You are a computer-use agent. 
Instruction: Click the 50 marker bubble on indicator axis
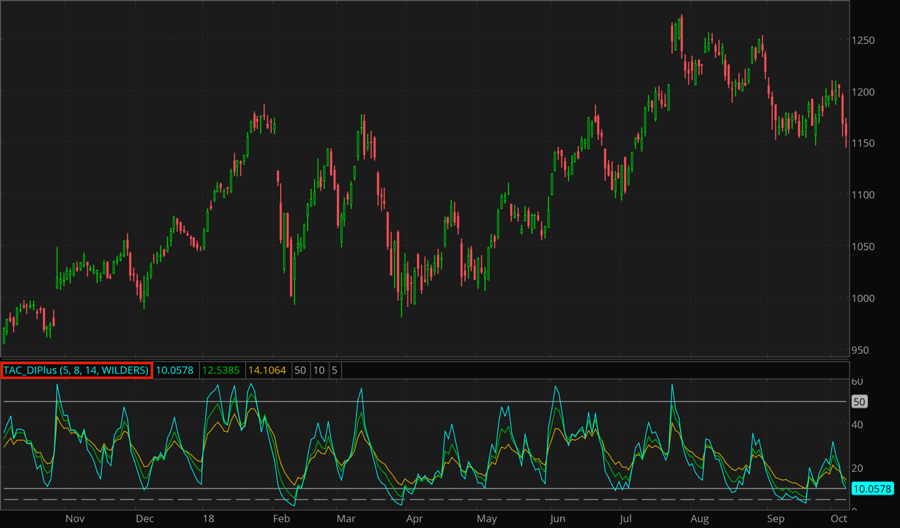tap(858, 402)
